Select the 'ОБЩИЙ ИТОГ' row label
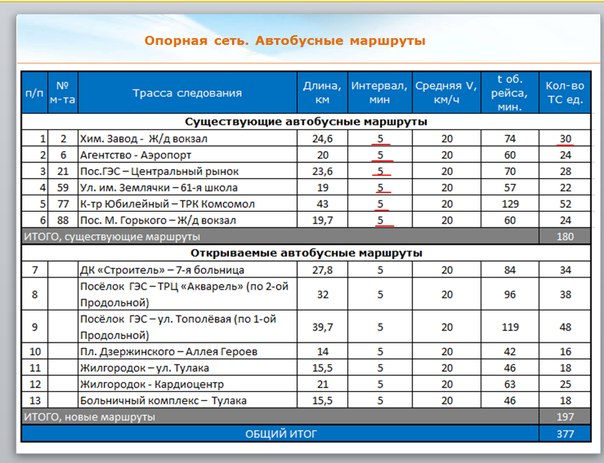604x463 pixels. pos(281,434)
